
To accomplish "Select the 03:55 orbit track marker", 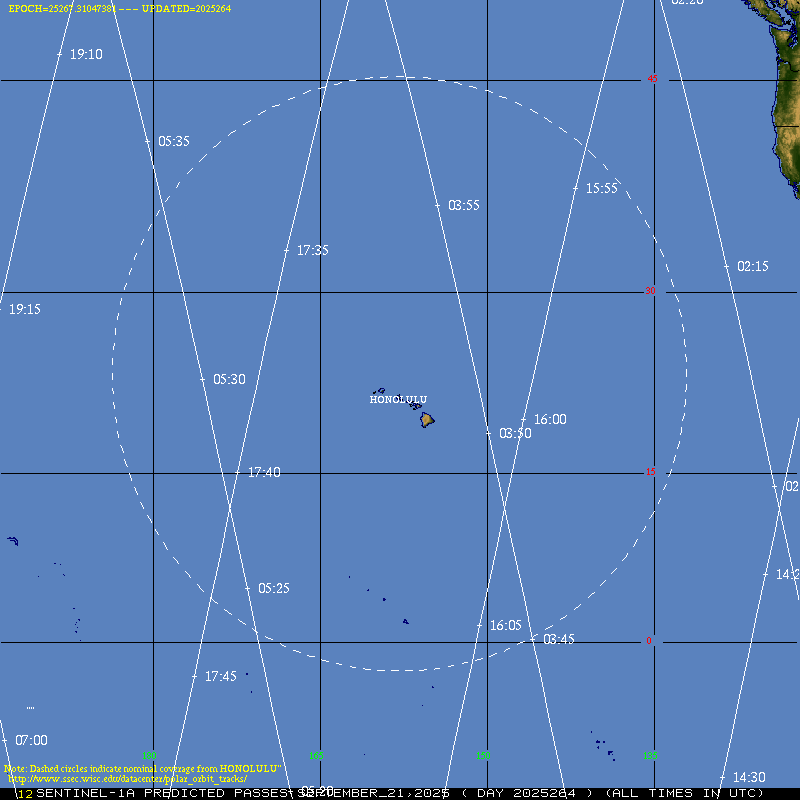I will 463,205.
